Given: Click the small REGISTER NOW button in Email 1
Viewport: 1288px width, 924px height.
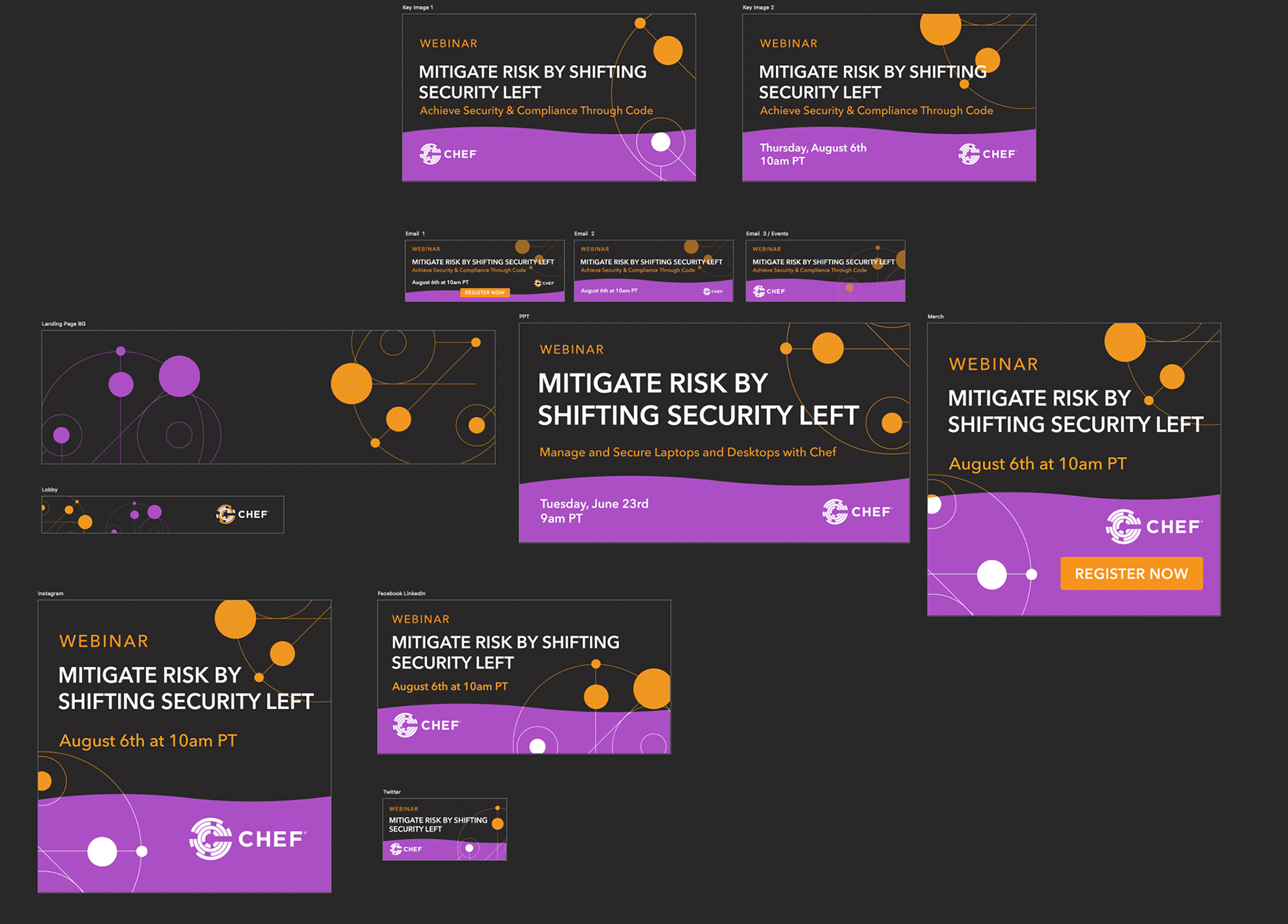Looking at the screenshot, I should (485, 292).
